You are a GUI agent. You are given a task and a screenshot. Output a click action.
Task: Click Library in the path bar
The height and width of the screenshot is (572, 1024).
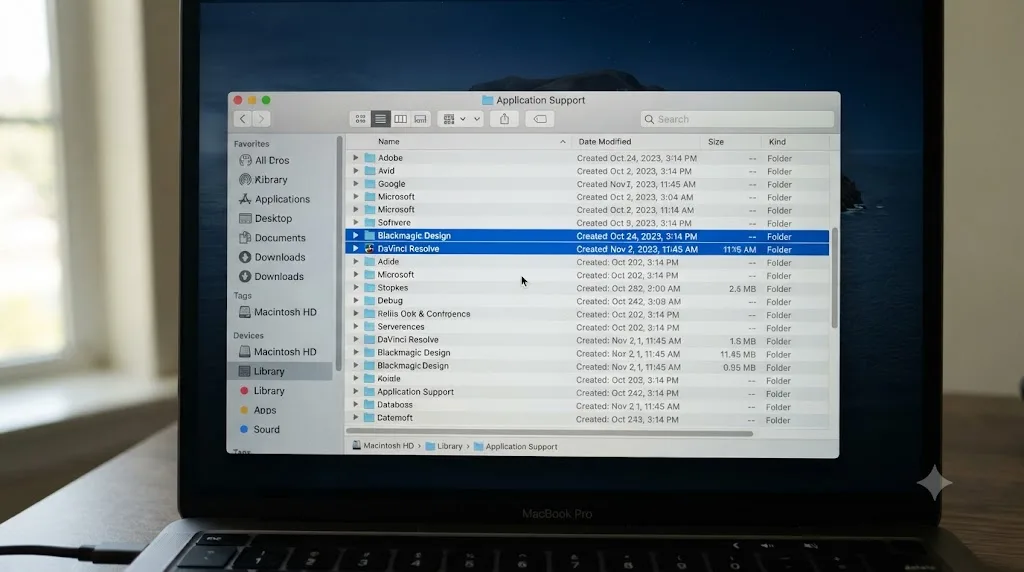coord(443,447)
